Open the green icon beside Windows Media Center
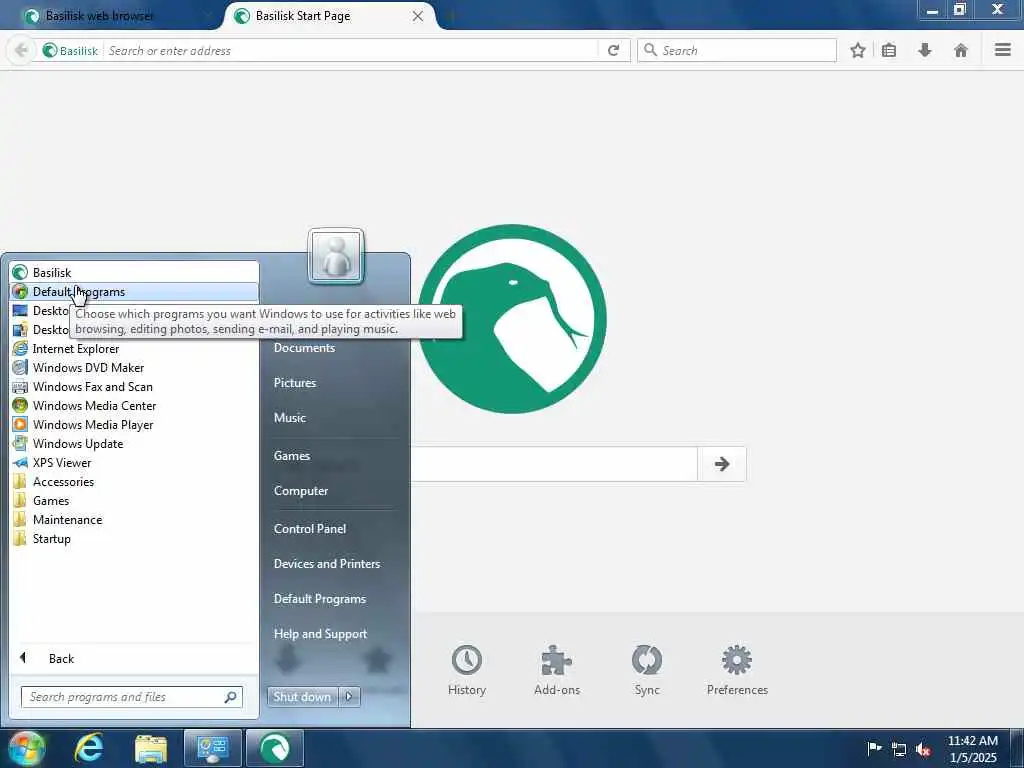Screen dimensions: 1024x768 (x=20, y=406)
